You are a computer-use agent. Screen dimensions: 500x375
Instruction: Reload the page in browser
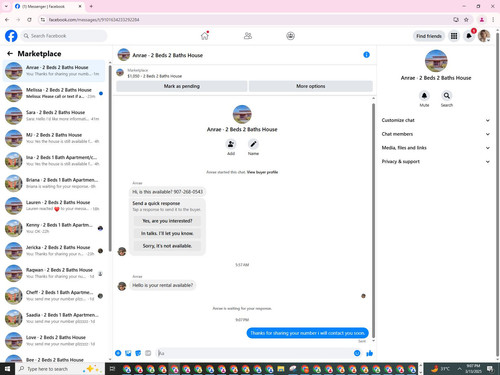coord(29,20)
